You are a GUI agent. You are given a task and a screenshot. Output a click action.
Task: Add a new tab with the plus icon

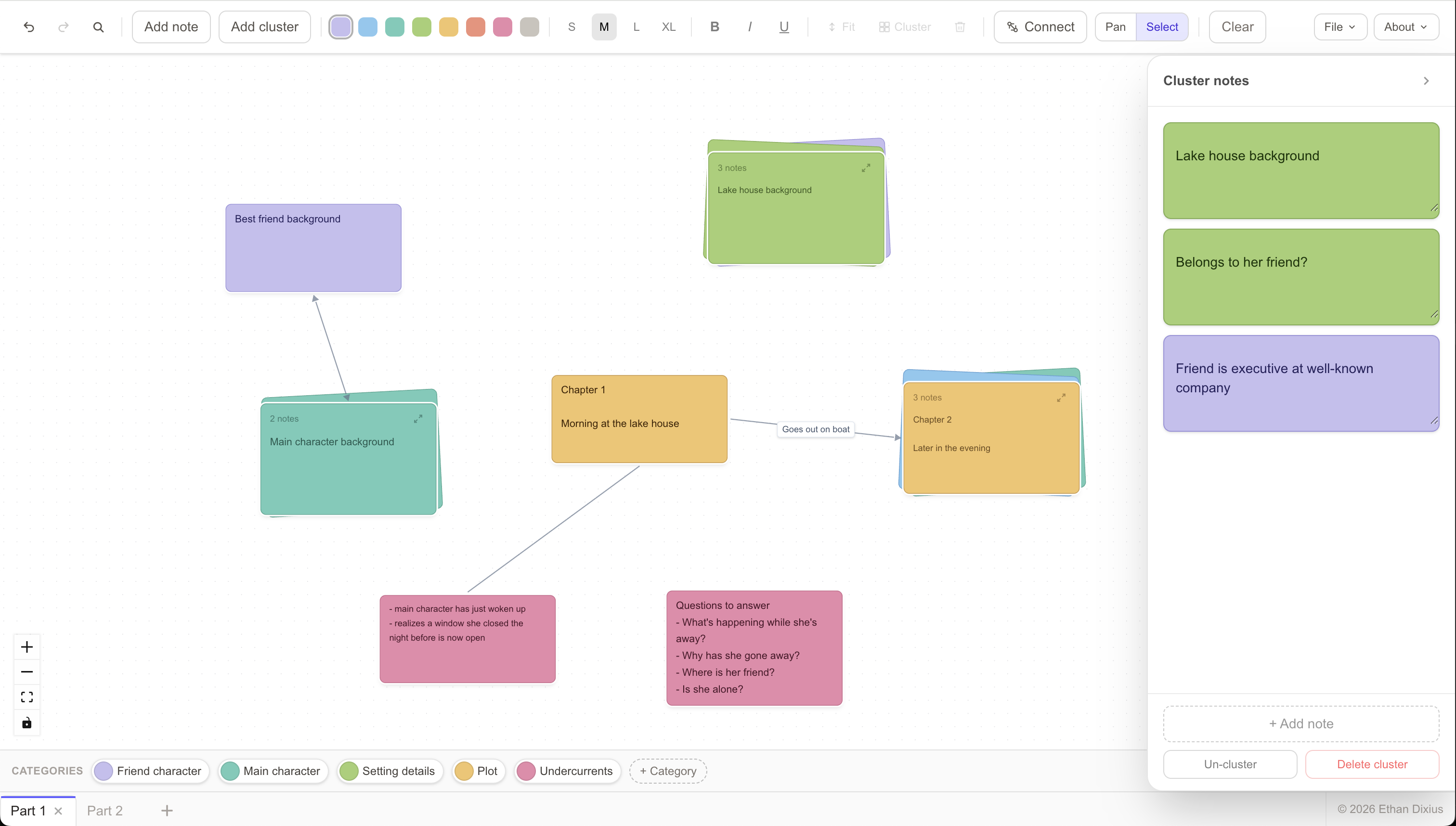pos(167,810)
